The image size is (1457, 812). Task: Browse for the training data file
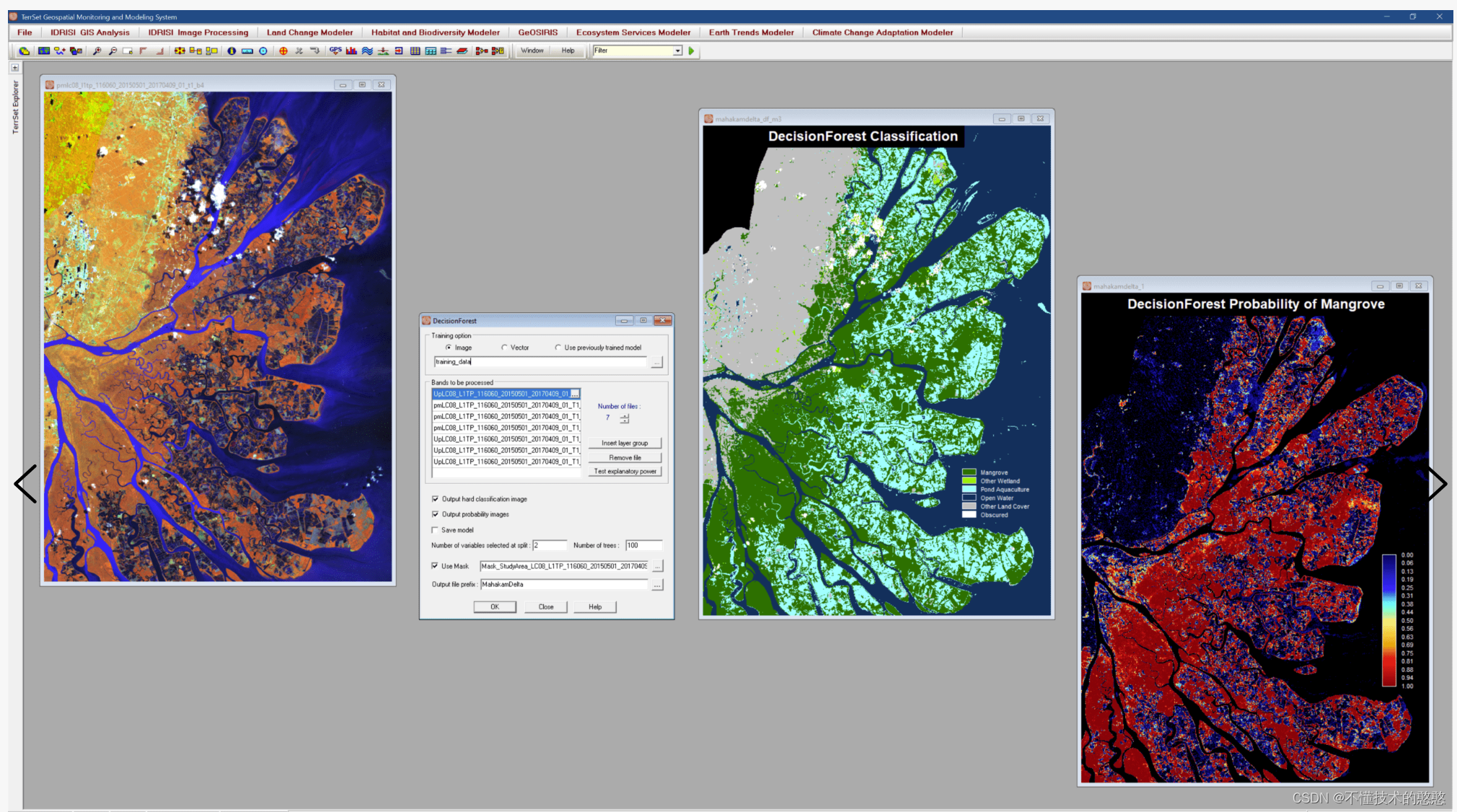tap(656, 363)
